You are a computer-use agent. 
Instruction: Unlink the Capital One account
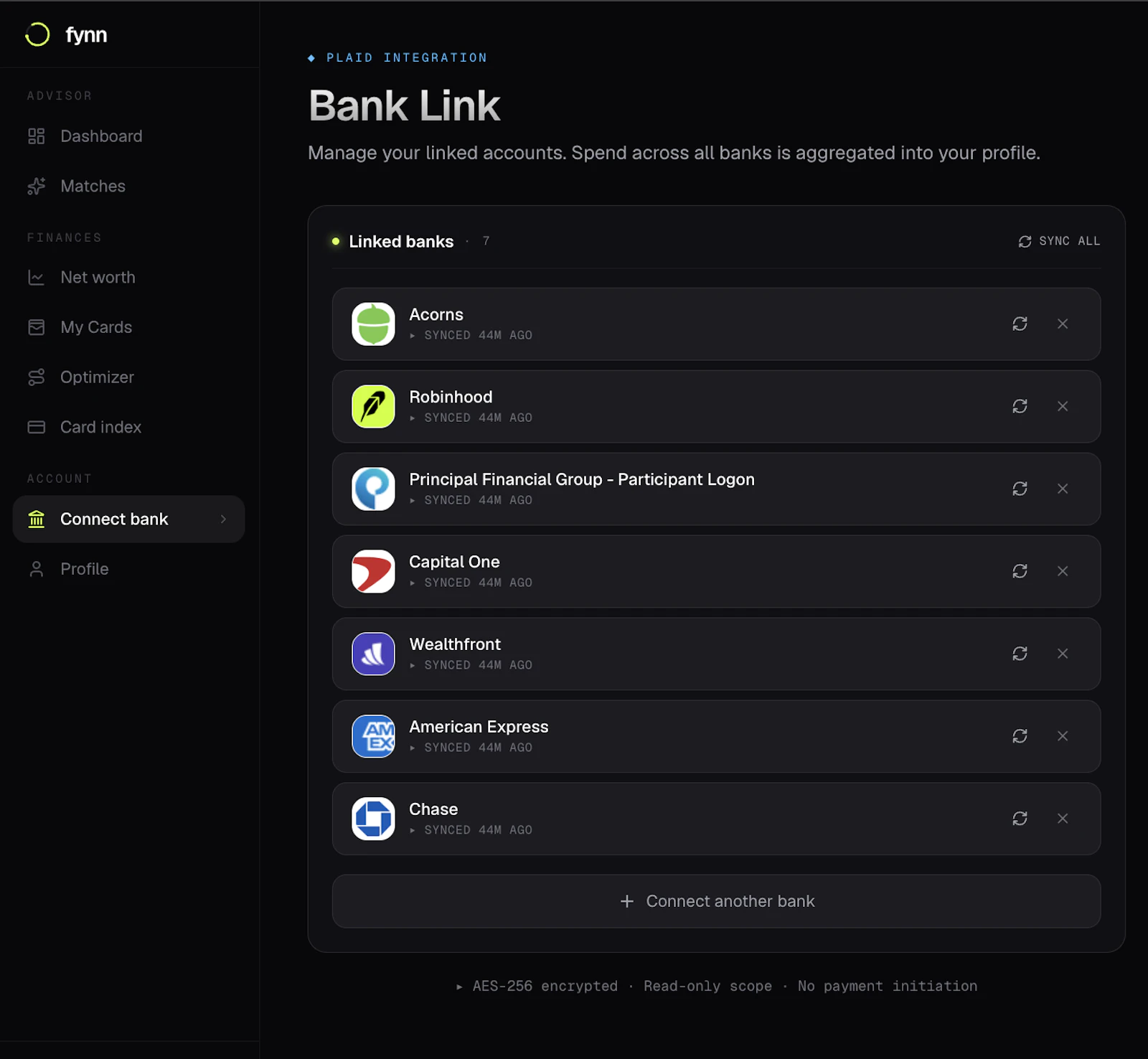(1063, 572)
